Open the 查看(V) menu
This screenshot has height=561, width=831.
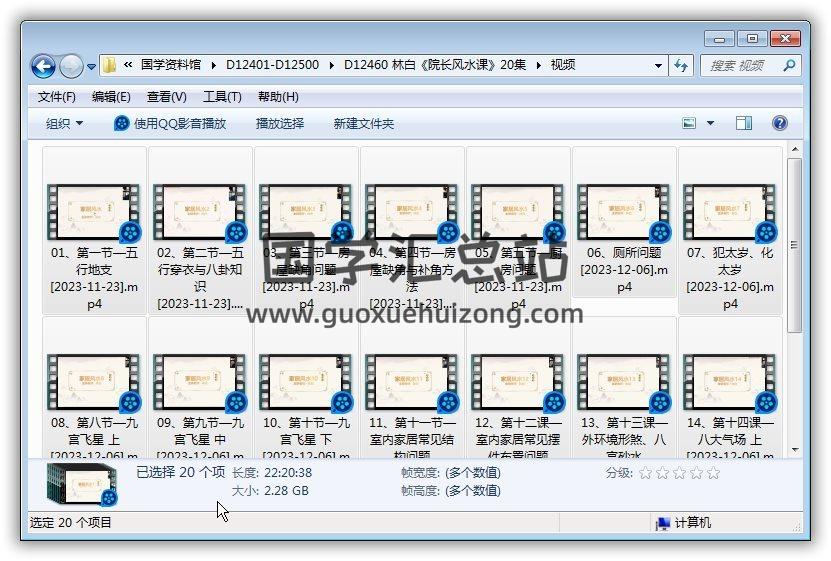click(166, 96)
